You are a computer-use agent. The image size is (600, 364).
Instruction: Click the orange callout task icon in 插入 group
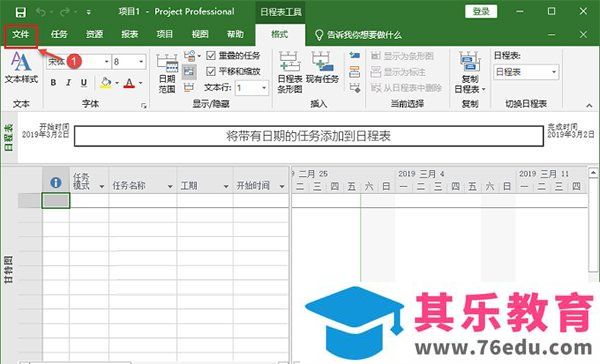click(355, 72)
